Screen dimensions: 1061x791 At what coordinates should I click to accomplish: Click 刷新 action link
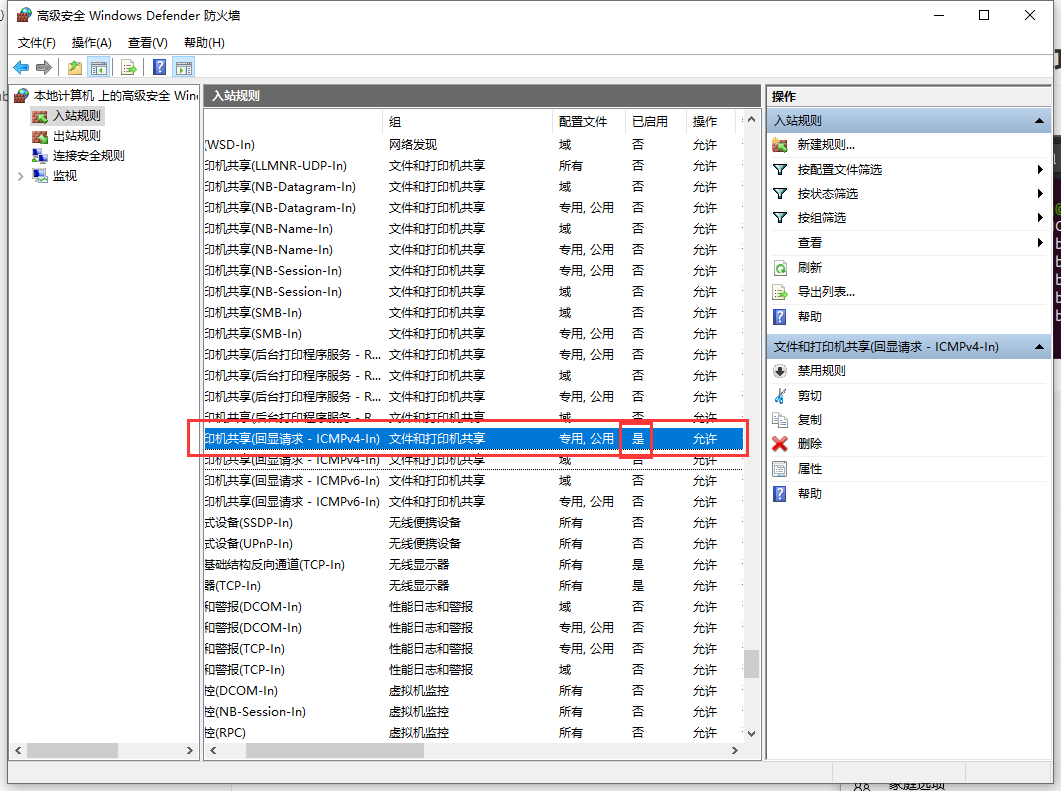[809, 268]
